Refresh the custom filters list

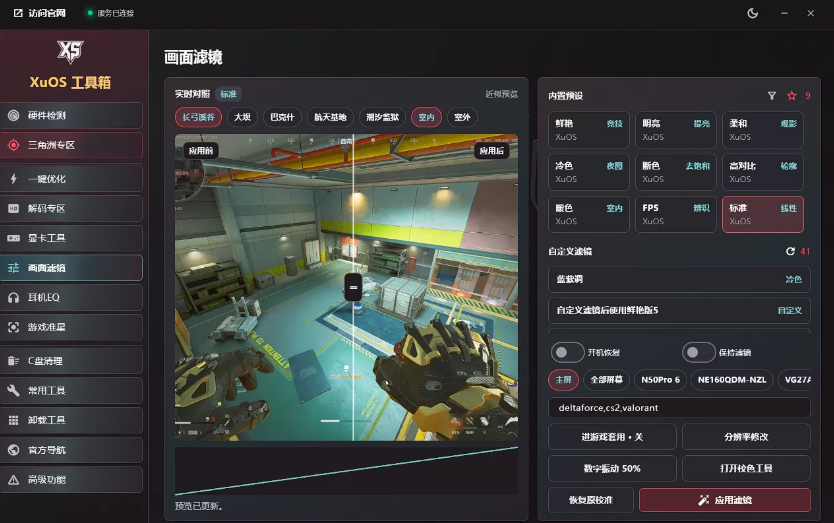pos(790,251)
